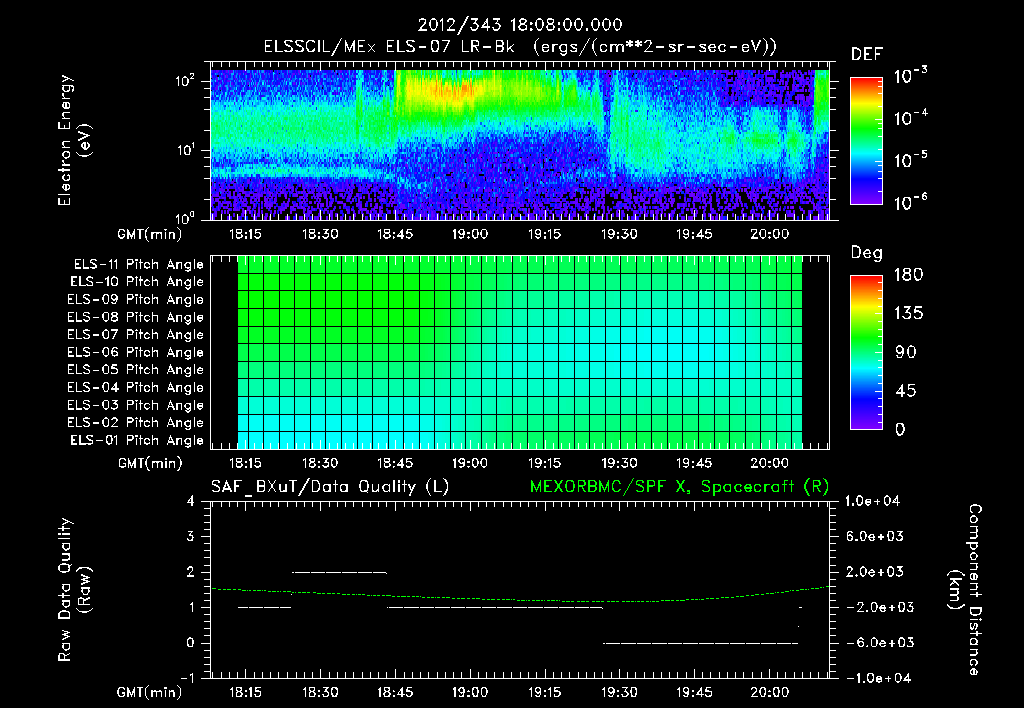Click the 10^2 electron energy tick label

point(185,81)
